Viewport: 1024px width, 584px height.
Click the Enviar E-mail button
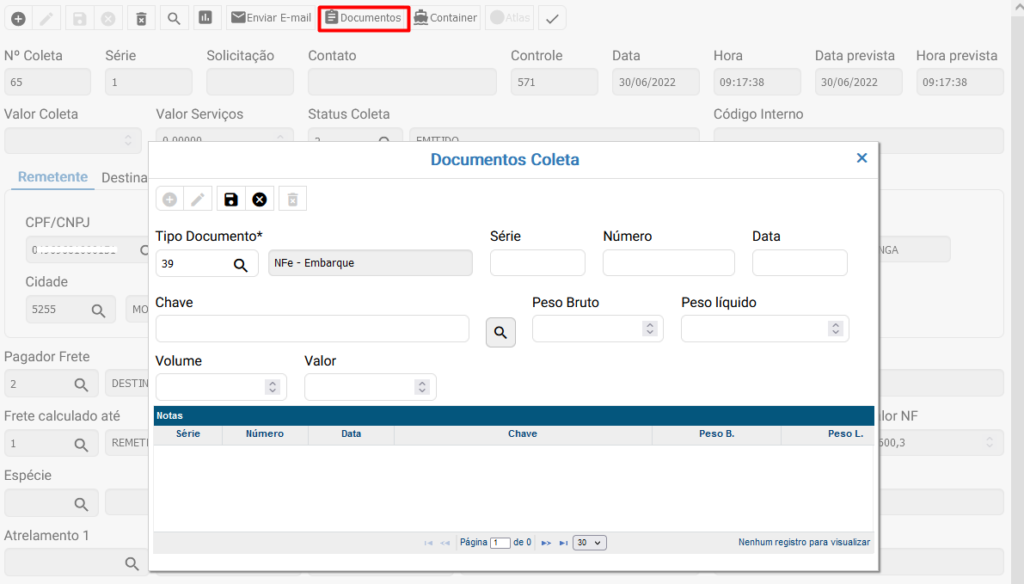[x=271, y=18]
